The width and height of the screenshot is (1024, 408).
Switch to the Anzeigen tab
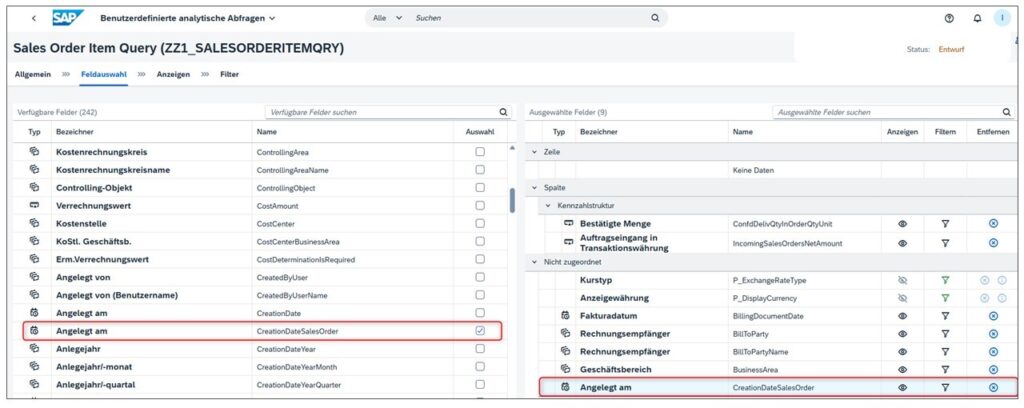pyautogui.click(x=173, y=74)
